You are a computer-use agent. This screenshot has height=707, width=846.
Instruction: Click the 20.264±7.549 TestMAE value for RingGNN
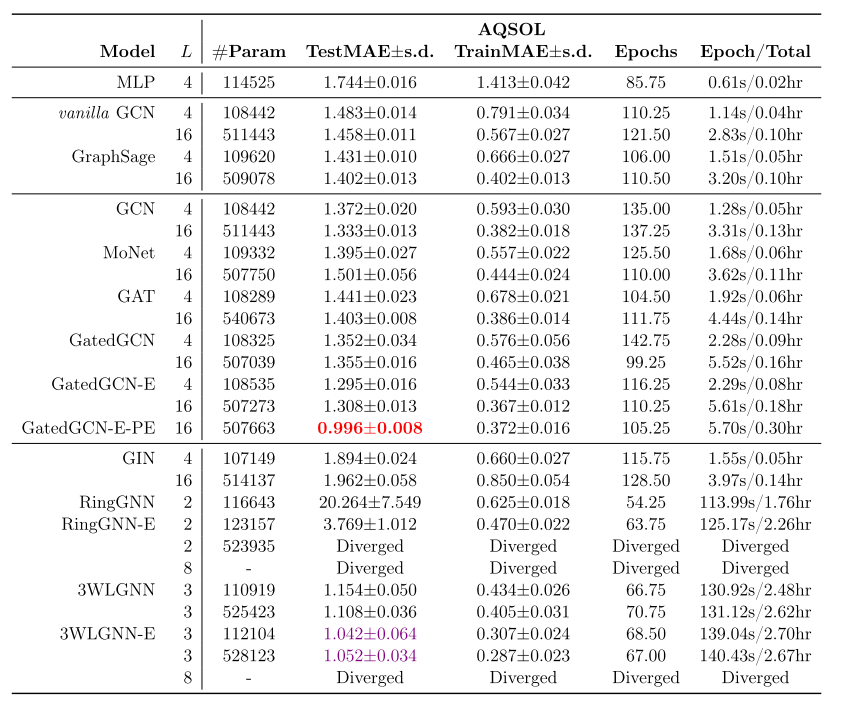point(371,501)
